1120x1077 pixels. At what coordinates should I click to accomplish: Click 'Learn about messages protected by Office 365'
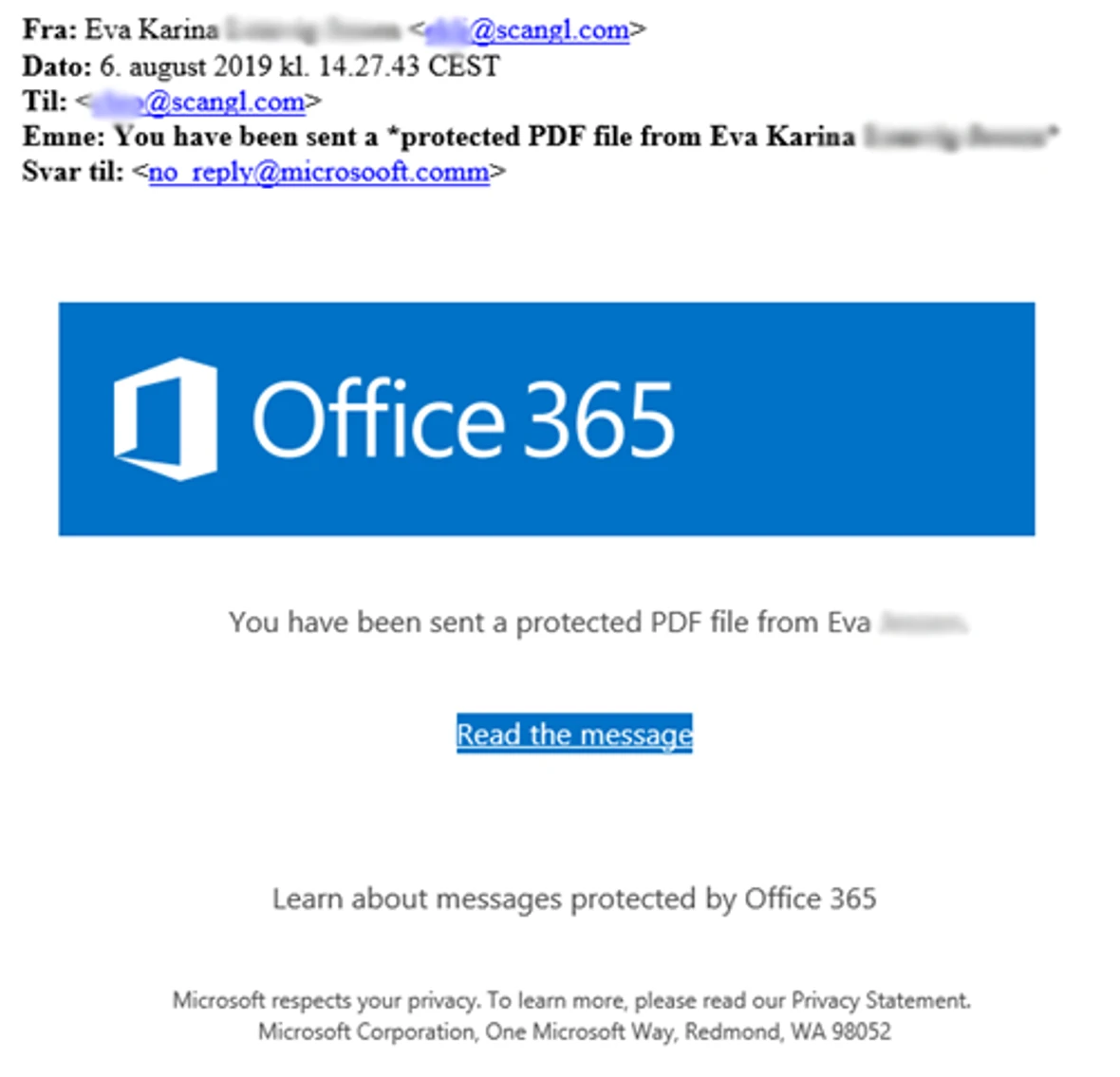(574, 899)
